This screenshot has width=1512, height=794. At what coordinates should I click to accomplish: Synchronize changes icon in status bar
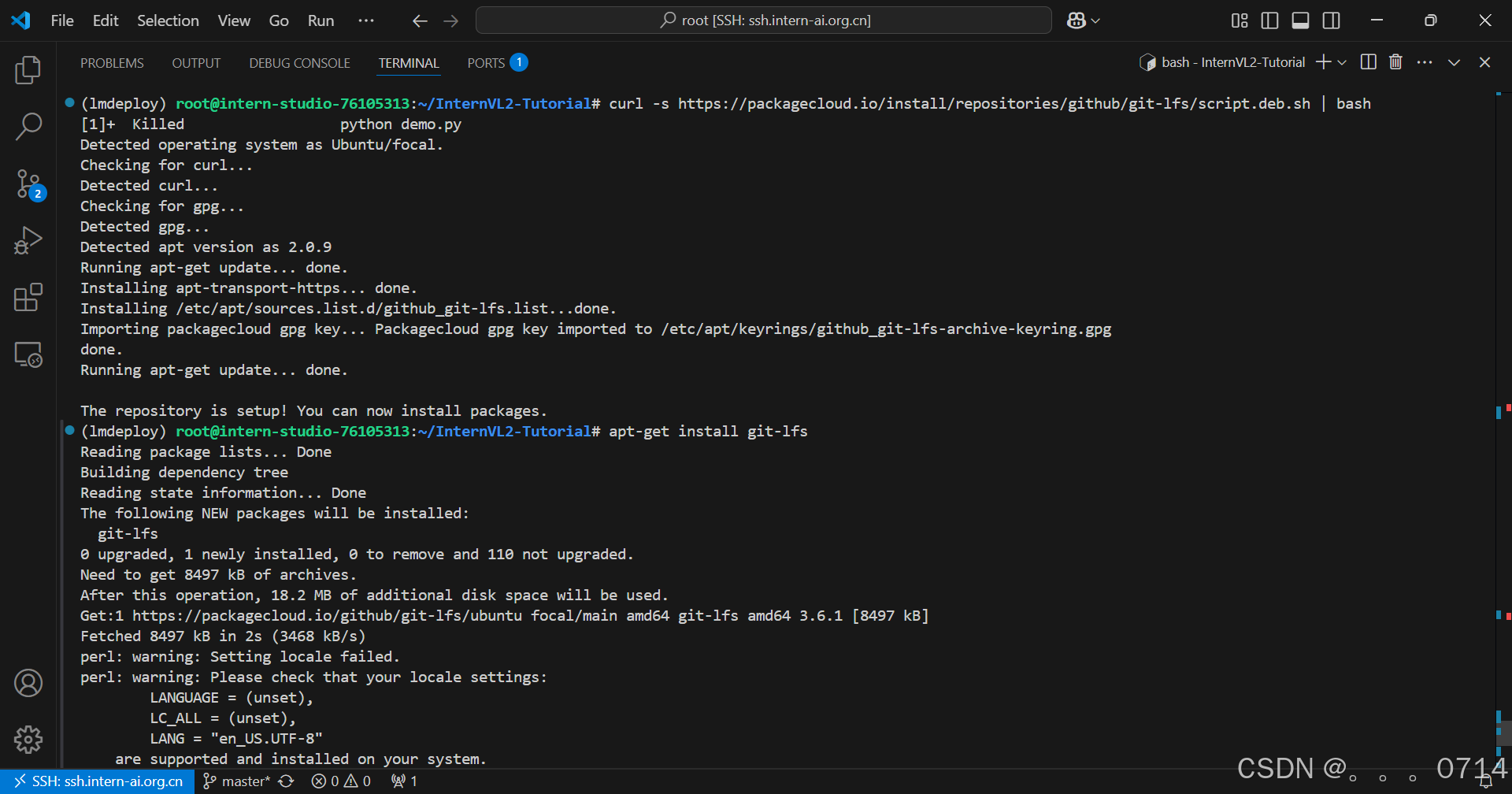(x=287, y=781)
